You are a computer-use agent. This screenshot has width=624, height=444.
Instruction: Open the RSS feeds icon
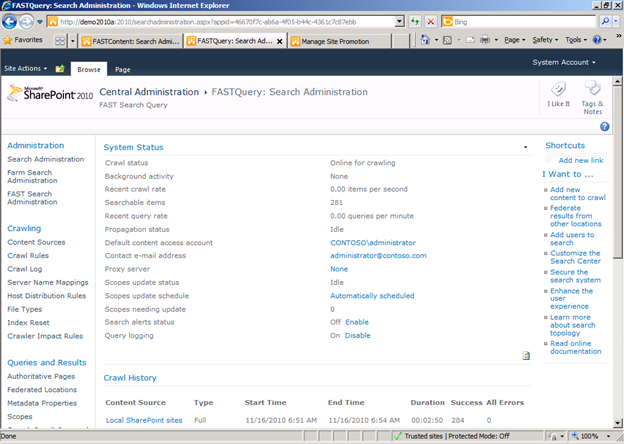click(447, 40)
